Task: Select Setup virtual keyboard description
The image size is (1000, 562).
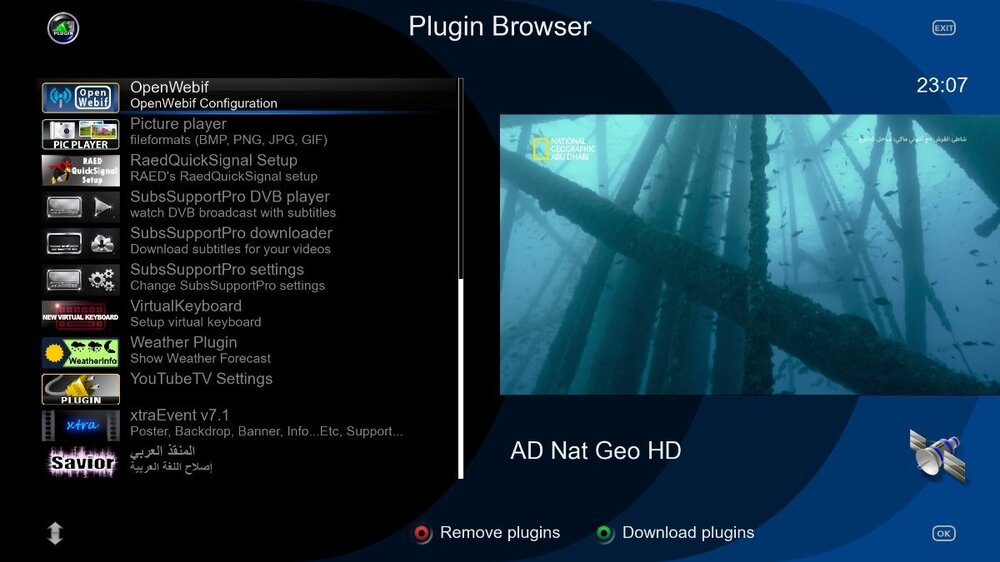Action: (x=195, y=322)
